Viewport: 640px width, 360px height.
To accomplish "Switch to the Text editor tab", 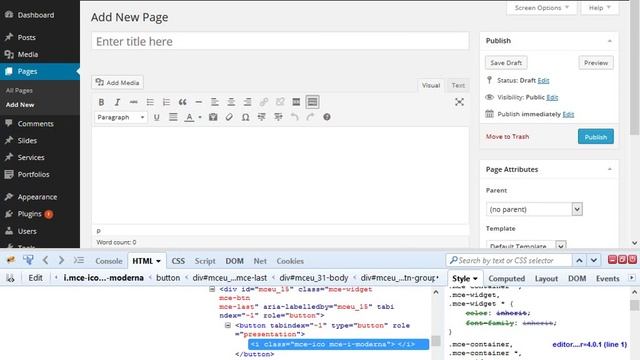I will pyautogui.click(x=458, y=85).
